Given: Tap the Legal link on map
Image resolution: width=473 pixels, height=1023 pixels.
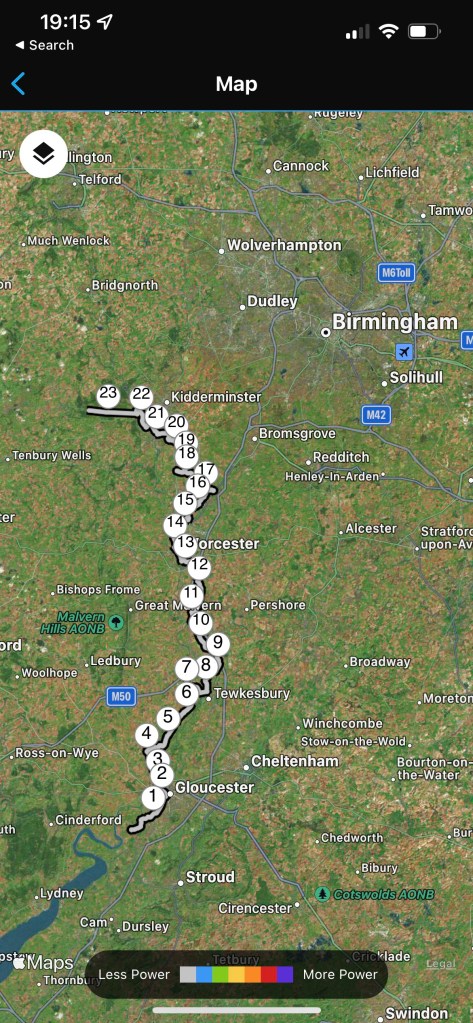Looking at the screenshot, I should pos(441,964).
